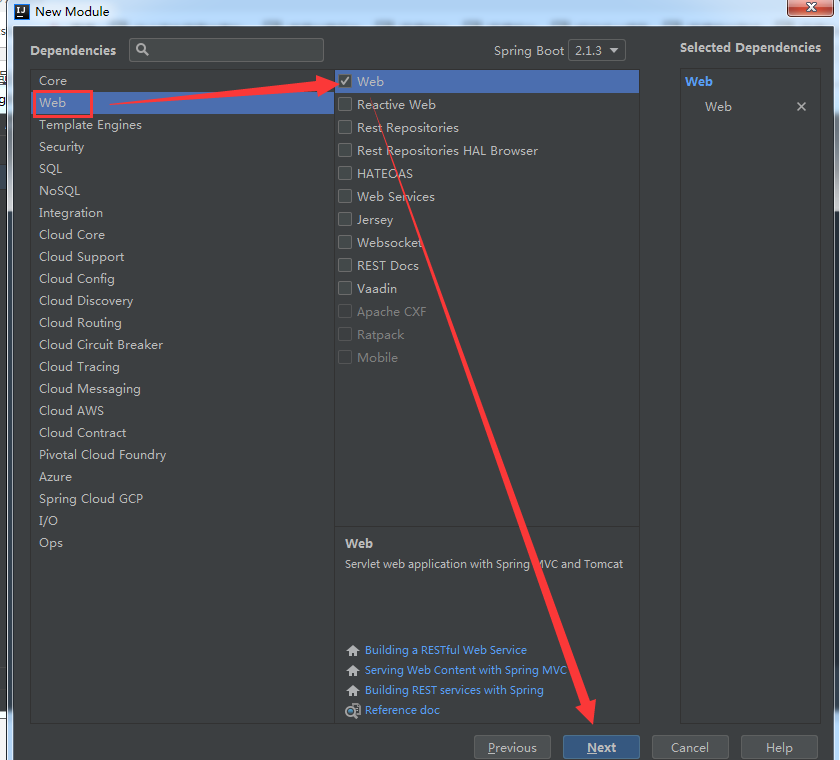
Task: Select the I/O category
Action: 182,520
